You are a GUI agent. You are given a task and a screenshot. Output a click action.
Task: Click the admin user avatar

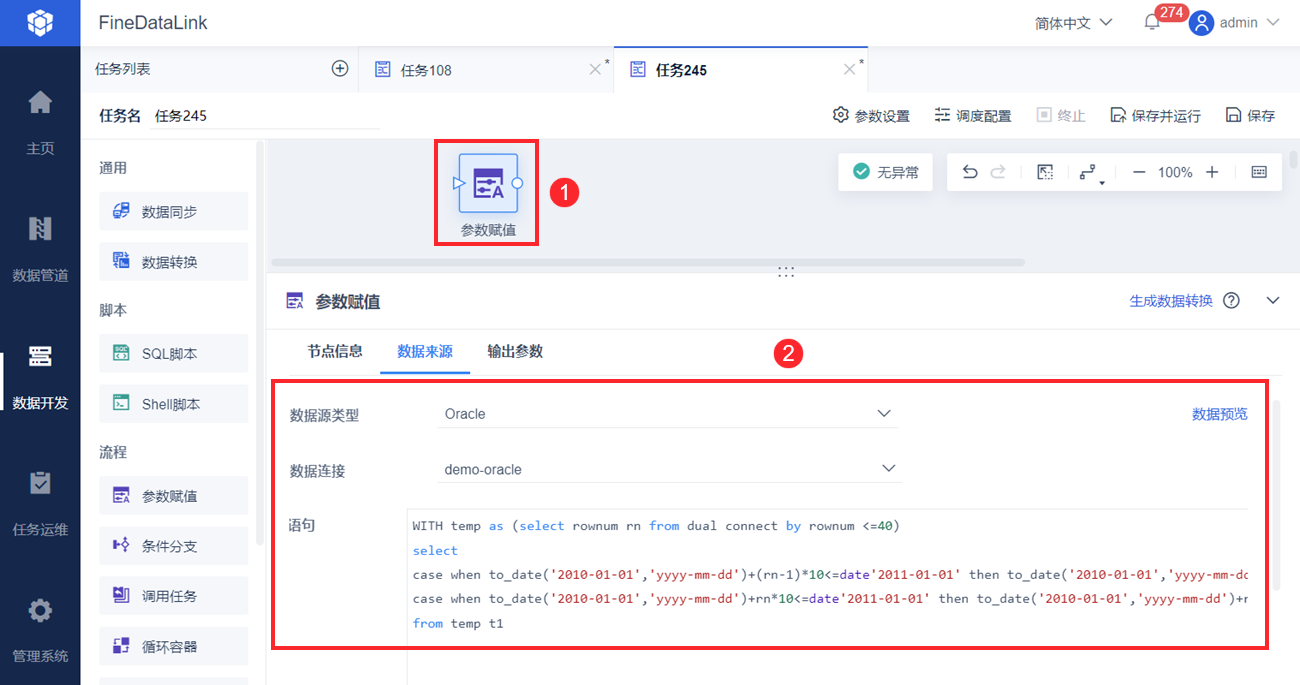(1201, 23)
